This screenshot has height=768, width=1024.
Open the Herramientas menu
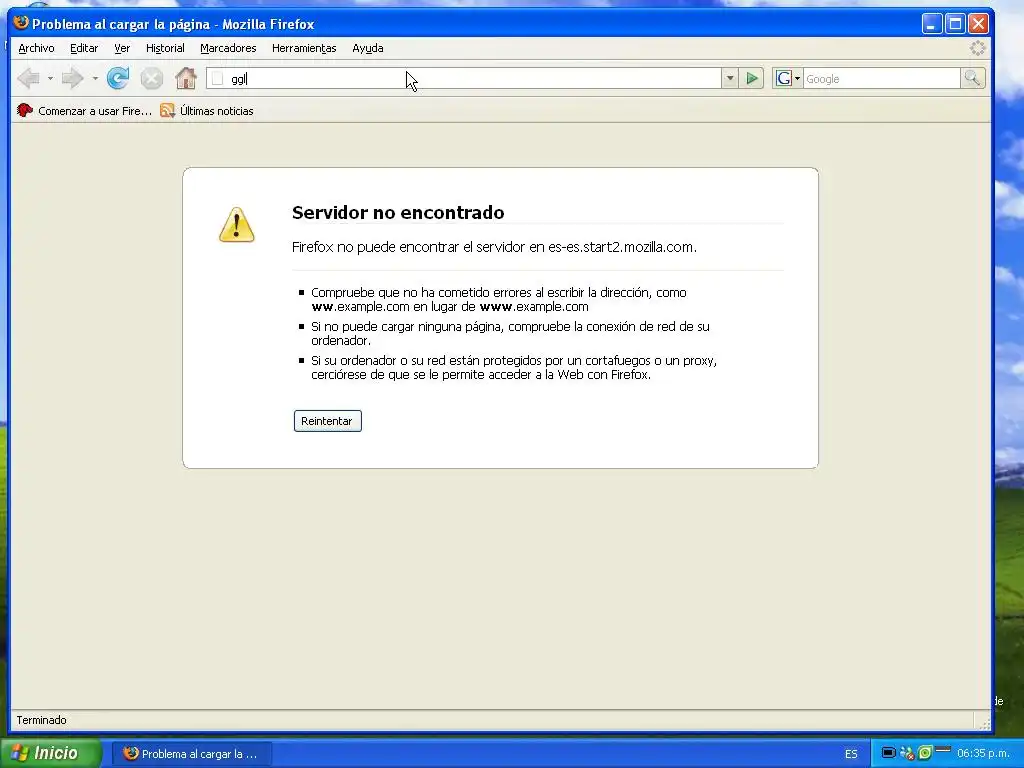pos(304,48)
